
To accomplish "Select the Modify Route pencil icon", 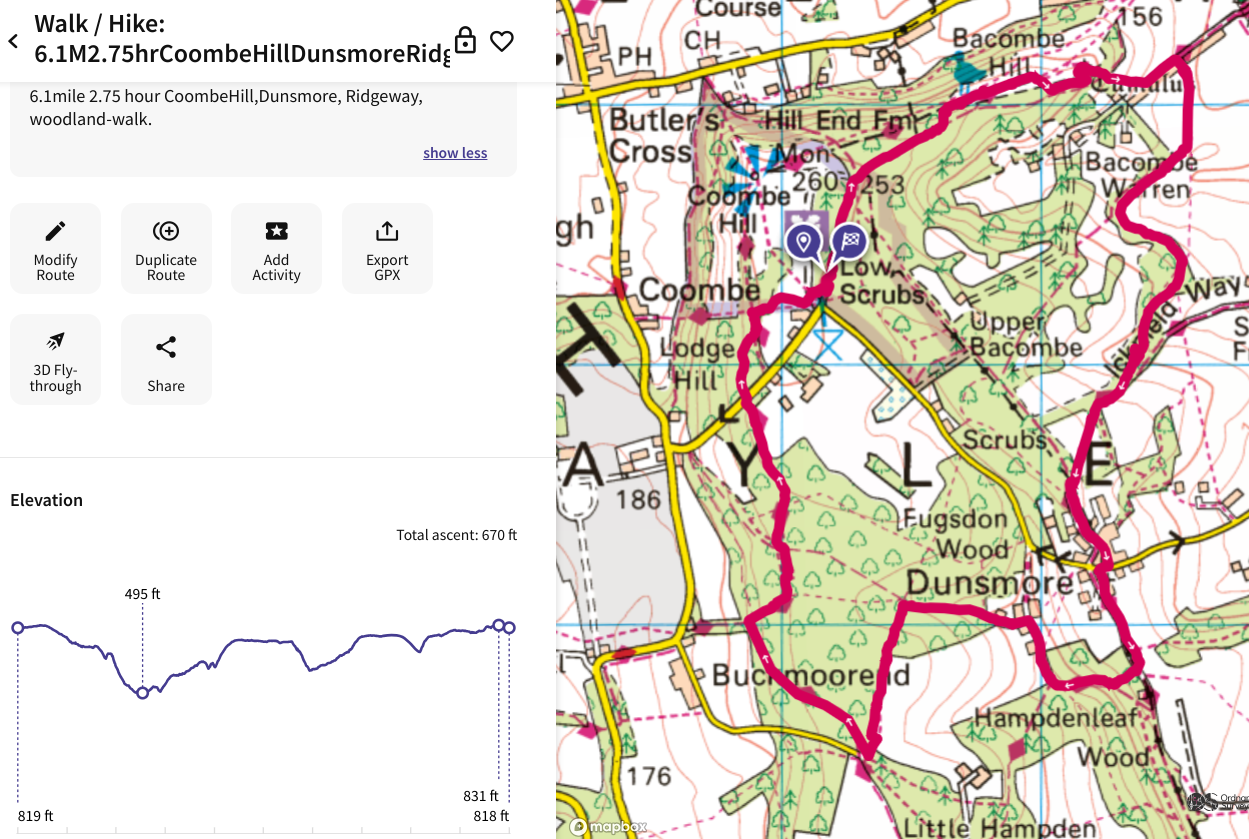I will [x=55, y=232].
